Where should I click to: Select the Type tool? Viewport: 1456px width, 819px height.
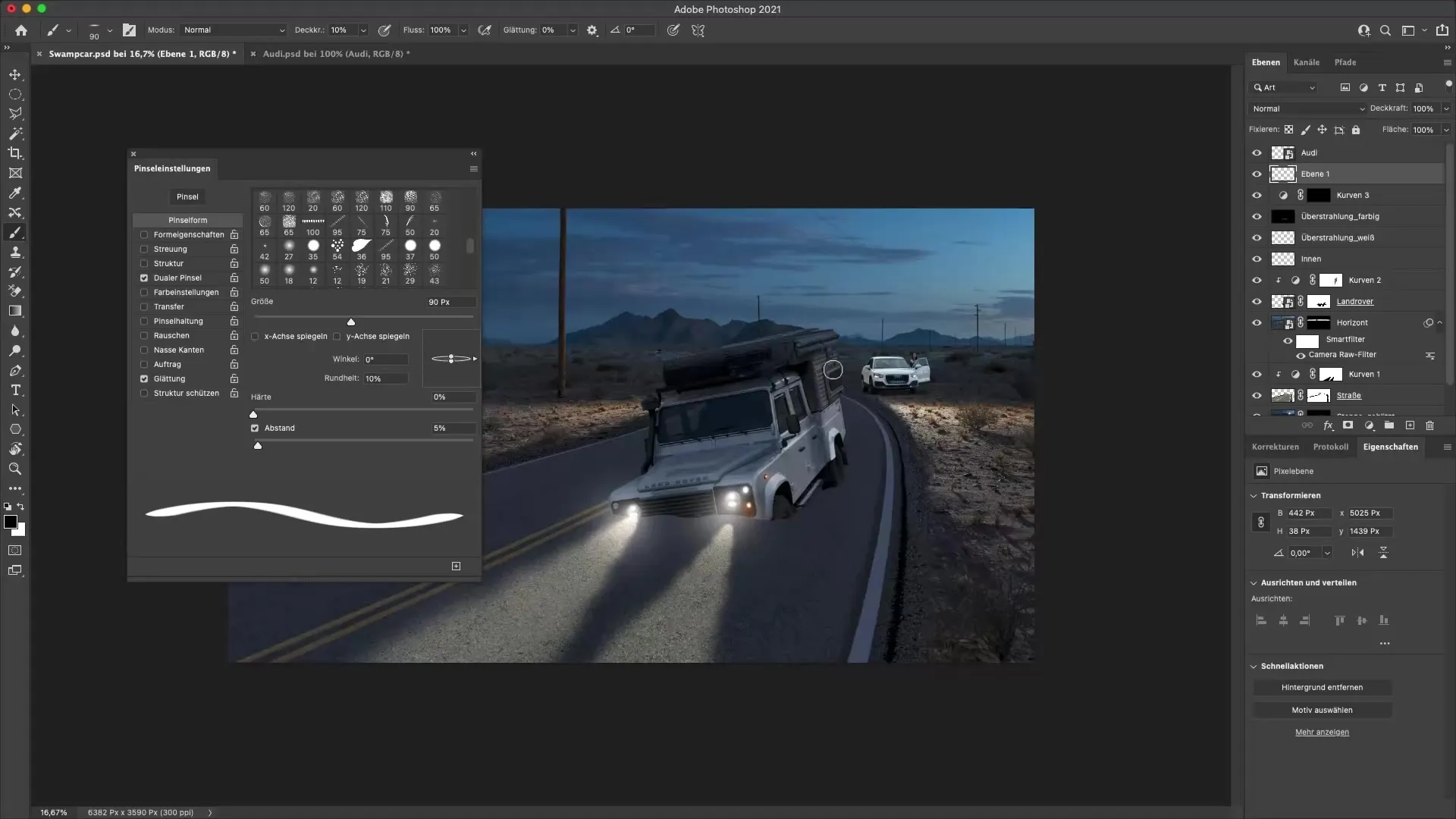(x=15, y=390)
